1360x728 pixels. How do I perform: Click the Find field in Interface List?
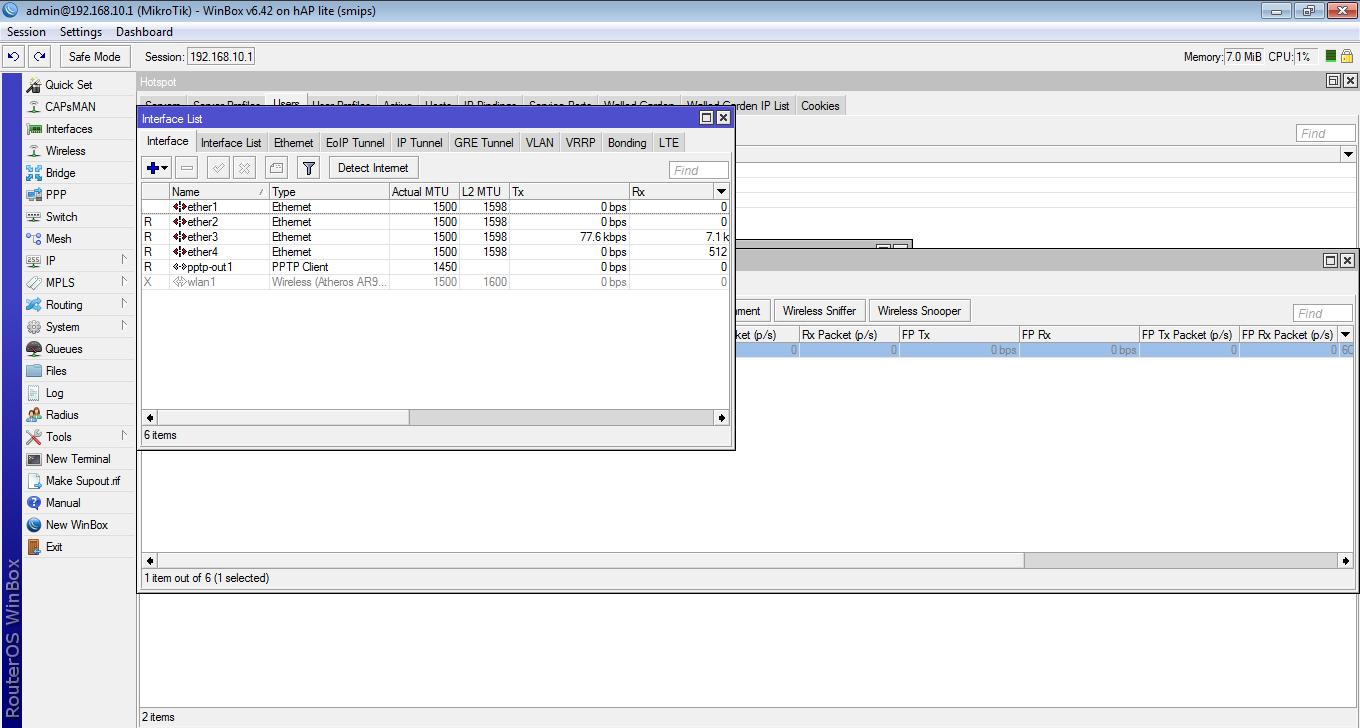click(699, 170)
